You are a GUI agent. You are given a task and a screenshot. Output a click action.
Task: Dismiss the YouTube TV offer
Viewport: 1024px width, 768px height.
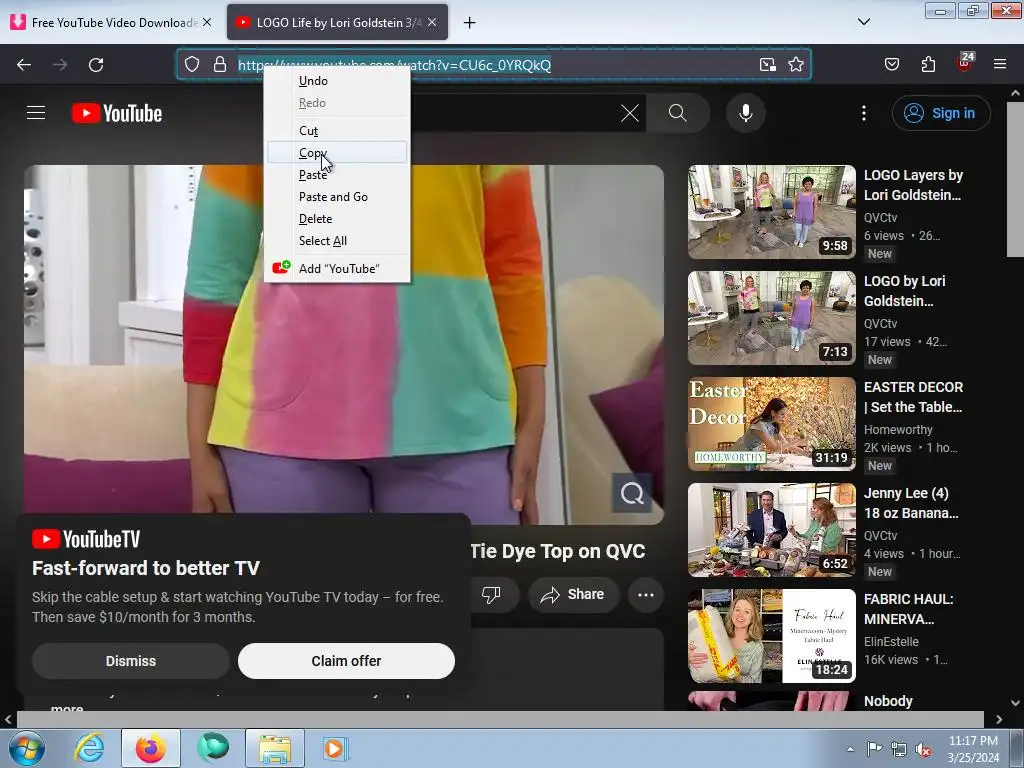(131, 661)
